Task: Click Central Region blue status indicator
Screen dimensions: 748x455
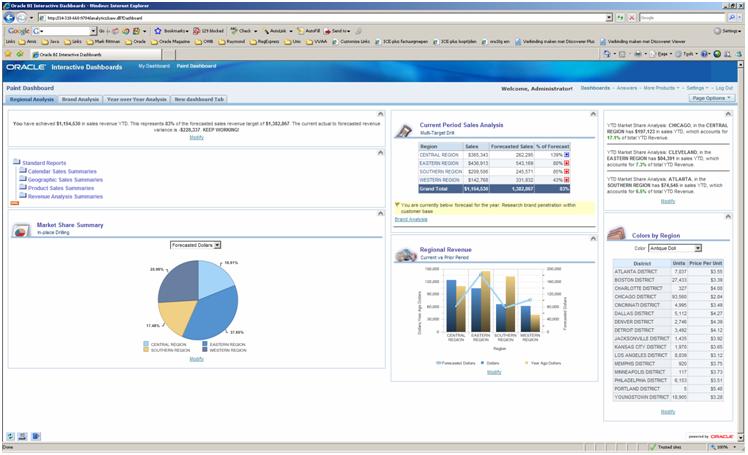Action: pyautogui.click(x=566, y=155)
